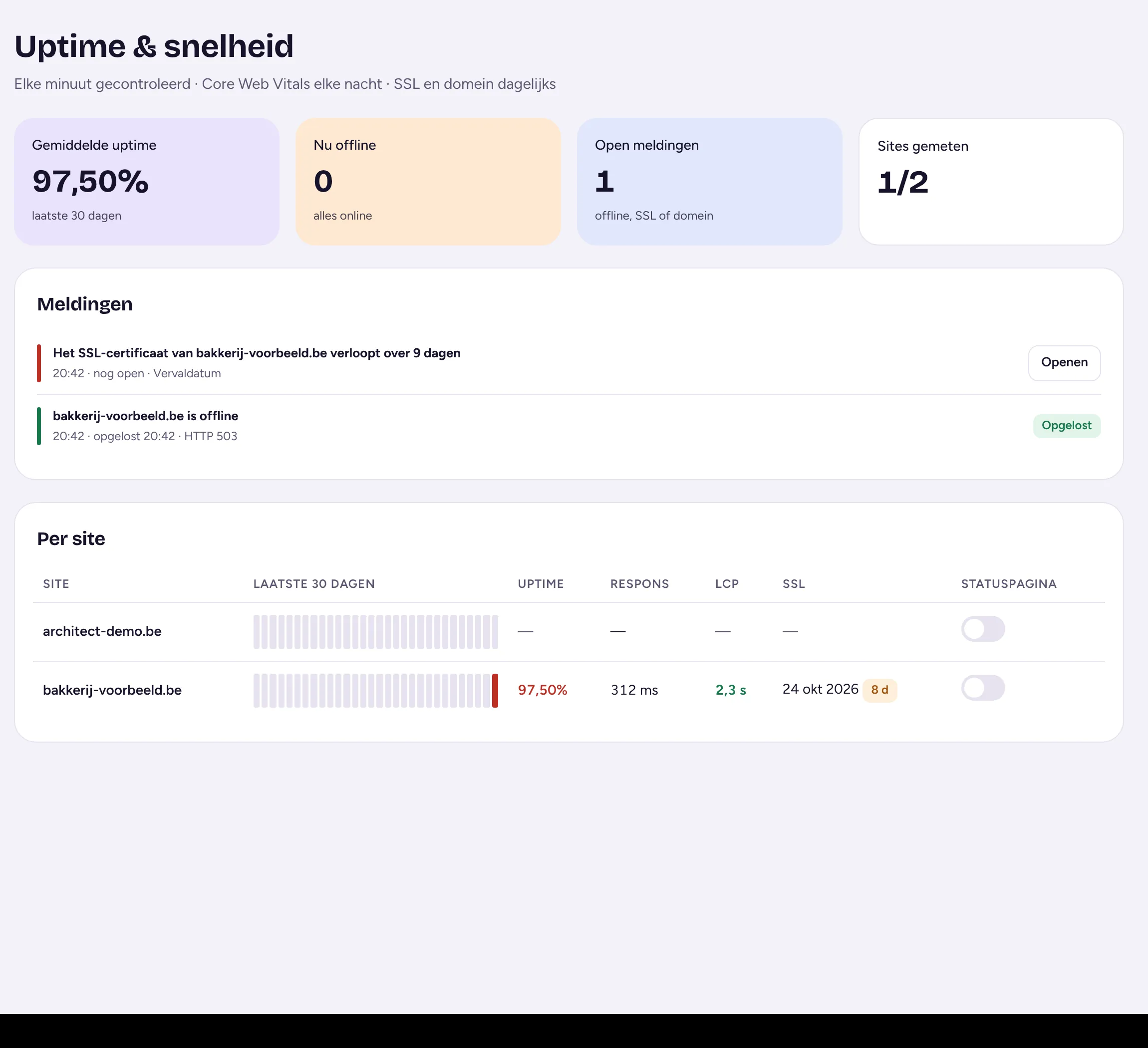Click the 30-day uptime bars for architect-demo.be
1148x1048 pixels.
coord(375,631)
